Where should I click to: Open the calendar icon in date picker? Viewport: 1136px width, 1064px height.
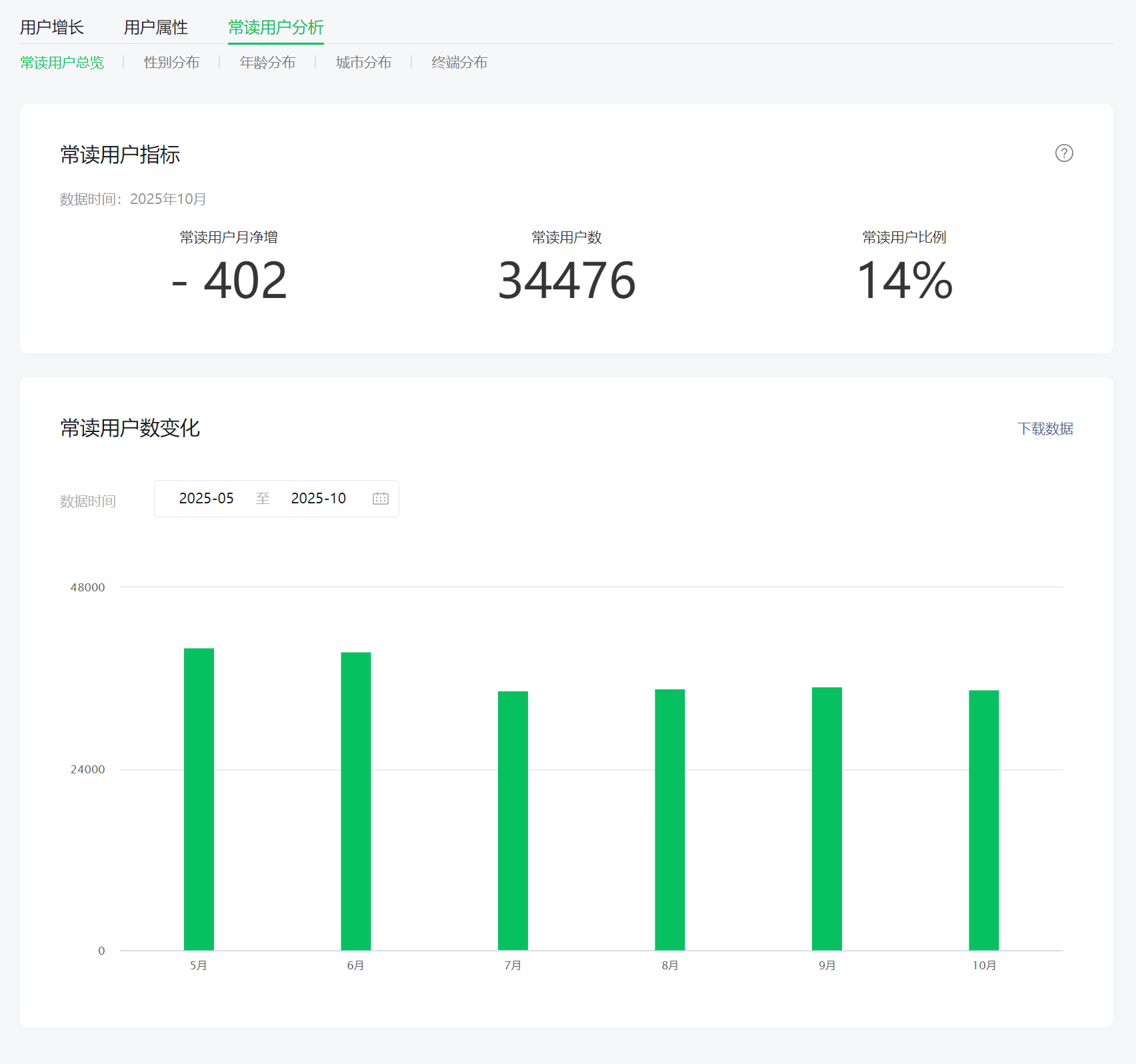381,499
